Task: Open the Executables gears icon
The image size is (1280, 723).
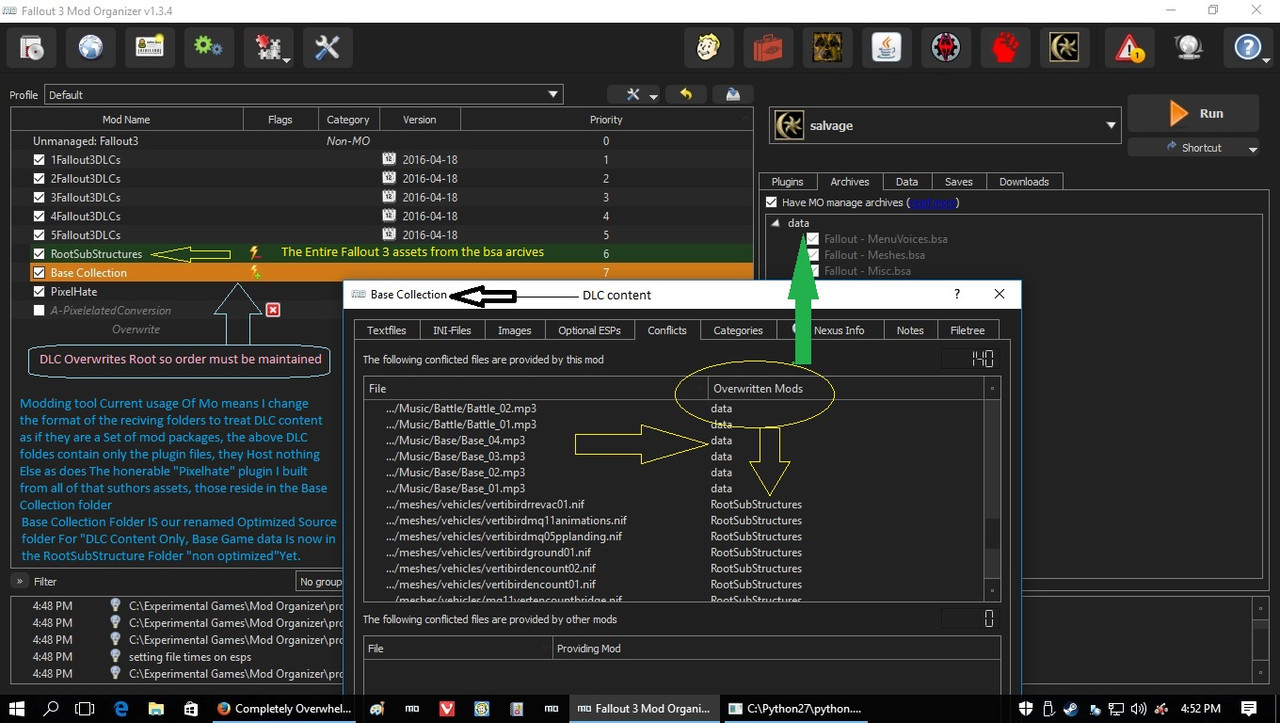Action: 209,47
